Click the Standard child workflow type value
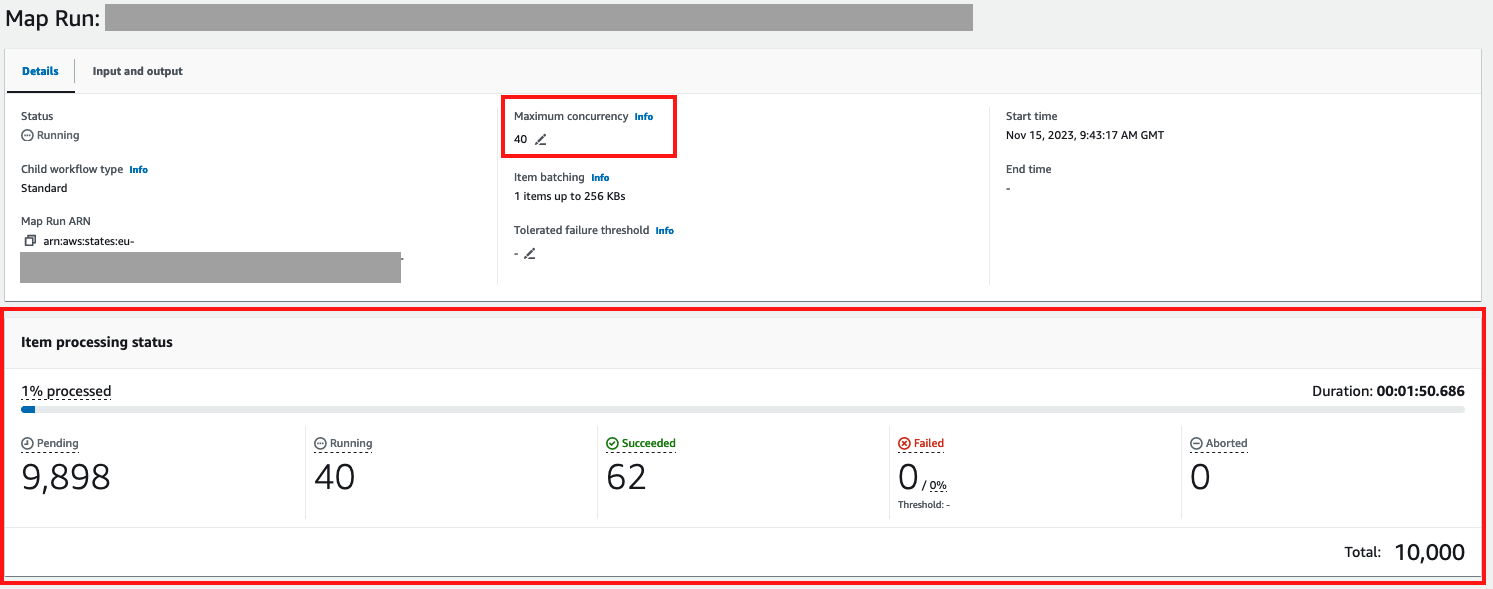The image size is (1493, 589). (44, 188)
